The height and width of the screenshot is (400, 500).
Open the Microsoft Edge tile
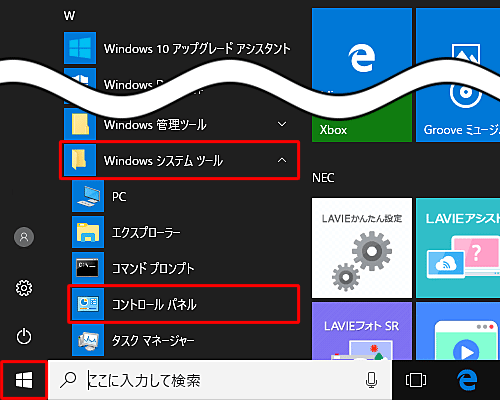pyautogui.click(x=362, y=50)
